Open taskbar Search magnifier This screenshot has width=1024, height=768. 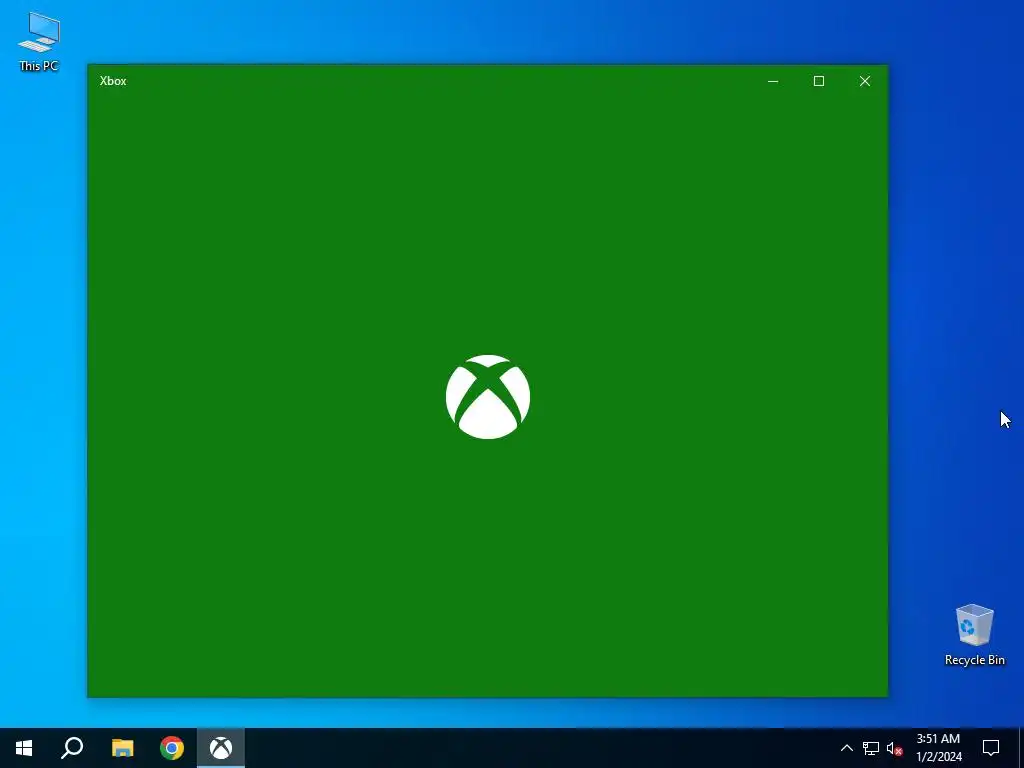[x=72, y=748]
